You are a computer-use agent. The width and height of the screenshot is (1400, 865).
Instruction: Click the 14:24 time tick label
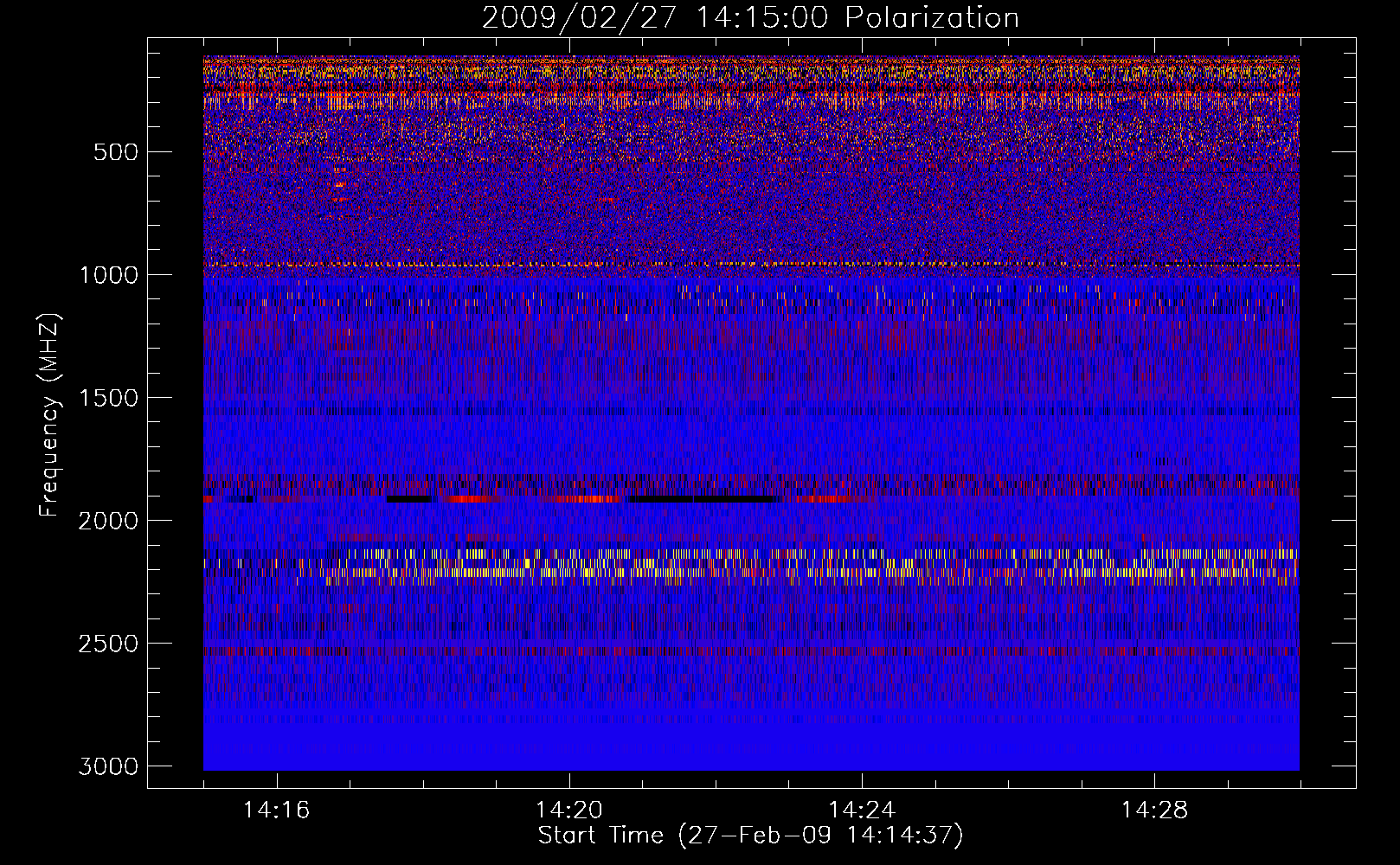click(862, 811)
